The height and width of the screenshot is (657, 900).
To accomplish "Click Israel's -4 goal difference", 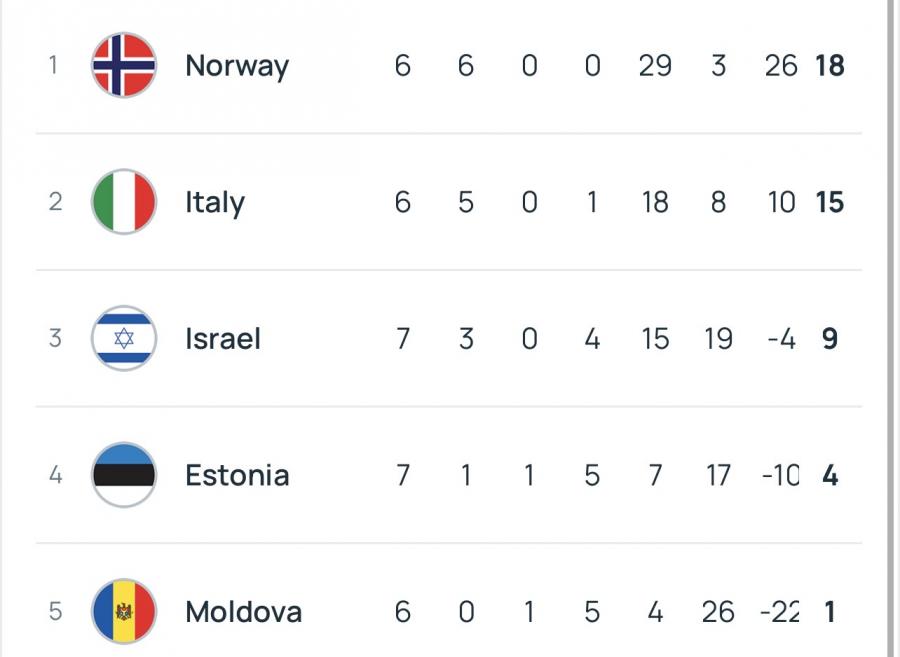I will point(780,339).
